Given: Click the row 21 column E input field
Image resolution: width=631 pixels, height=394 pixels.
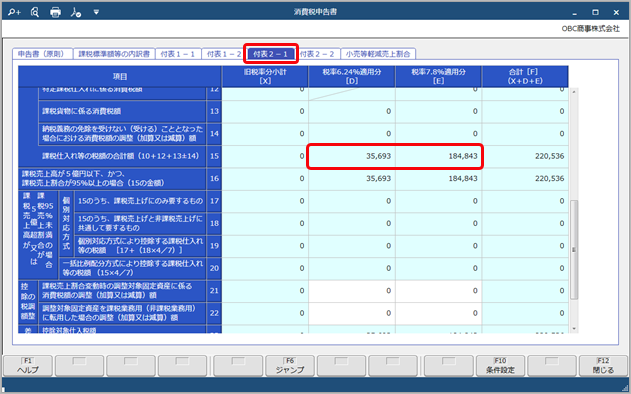Looking at the screenshot, I should pos(438,291).
